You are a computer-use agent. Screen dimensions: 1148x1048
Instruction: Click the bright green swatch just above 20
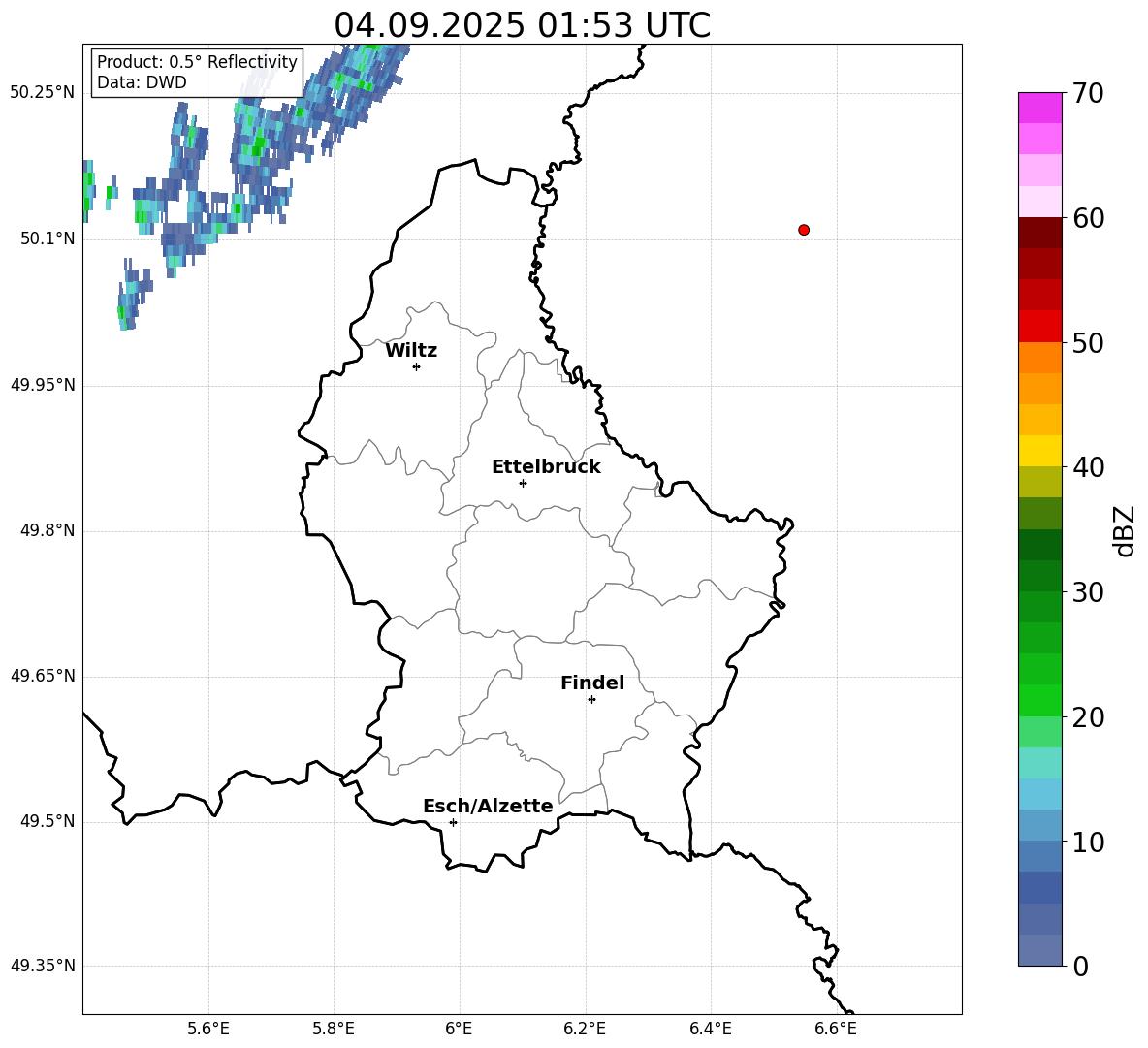(1039, 700)
